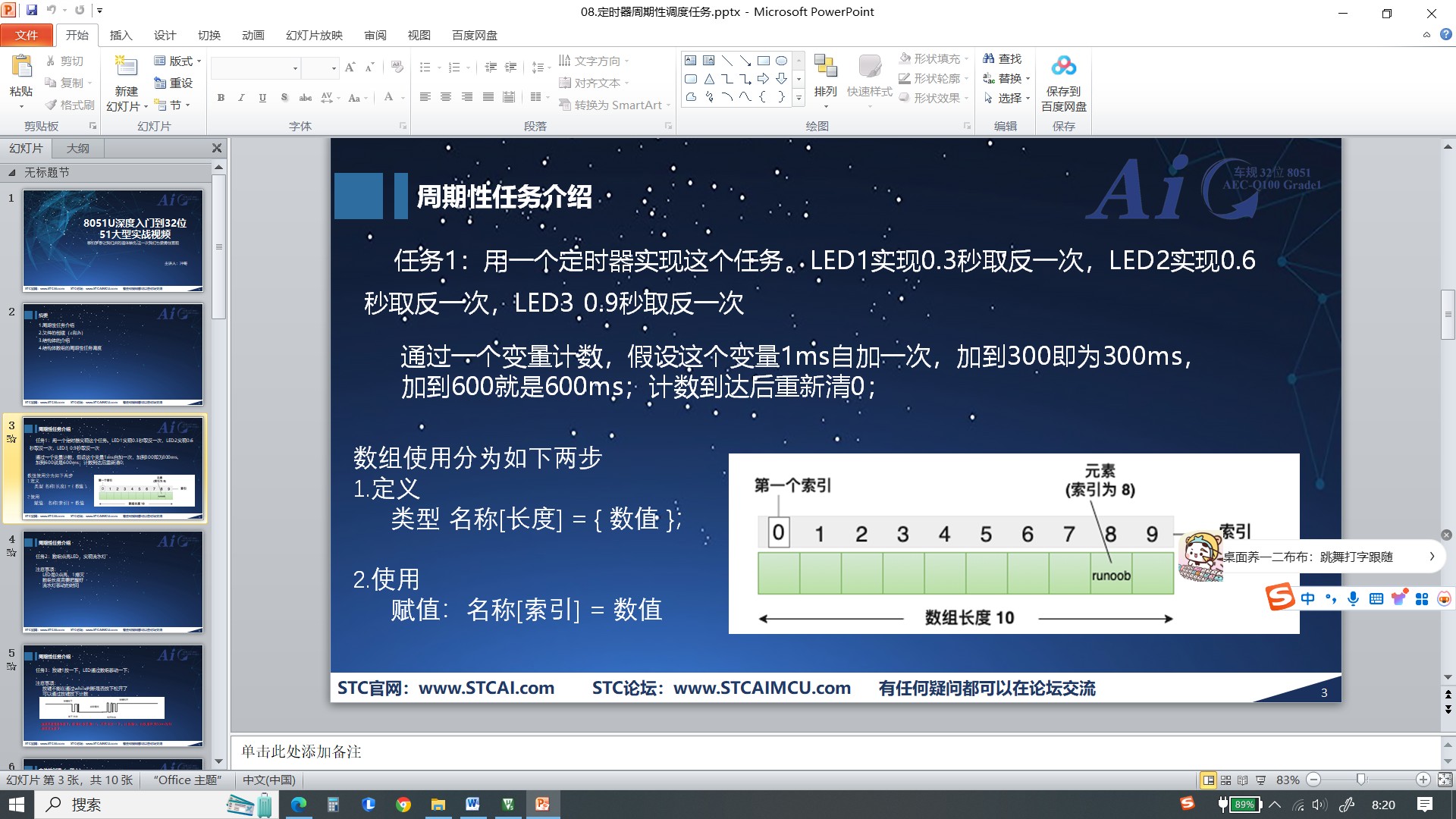Screen dimensions: 1456x819
Task: Decrease font size with smaller A icon
Action: point(369,67)
